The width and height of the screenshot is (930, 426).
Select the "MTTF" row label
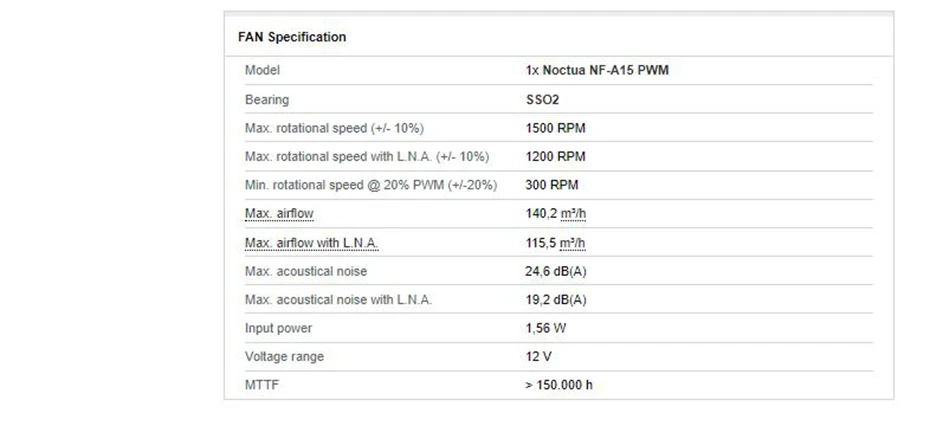pos(261,385)
